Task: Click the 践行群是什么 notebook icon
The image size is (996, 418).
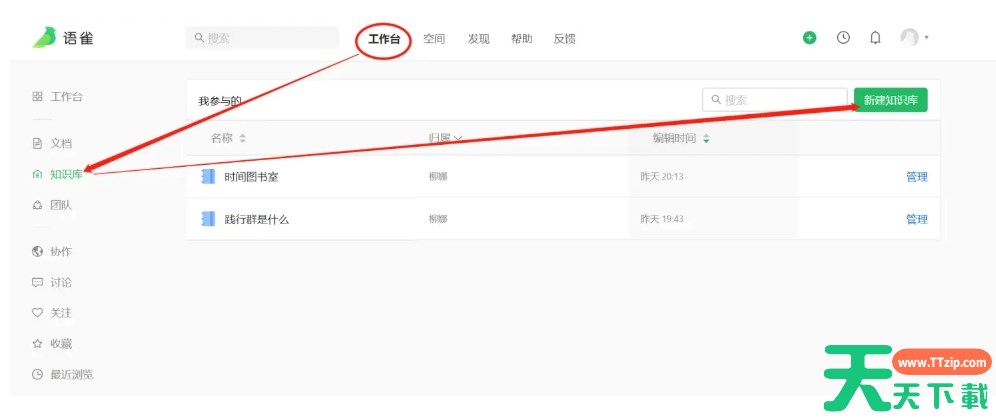Action: [x=208, y=218]
